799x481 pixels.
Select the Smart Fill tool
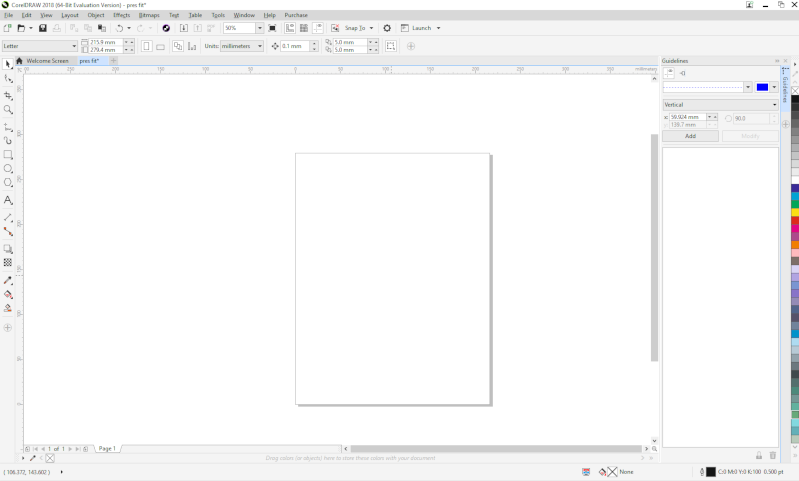(x=8, y=308)
